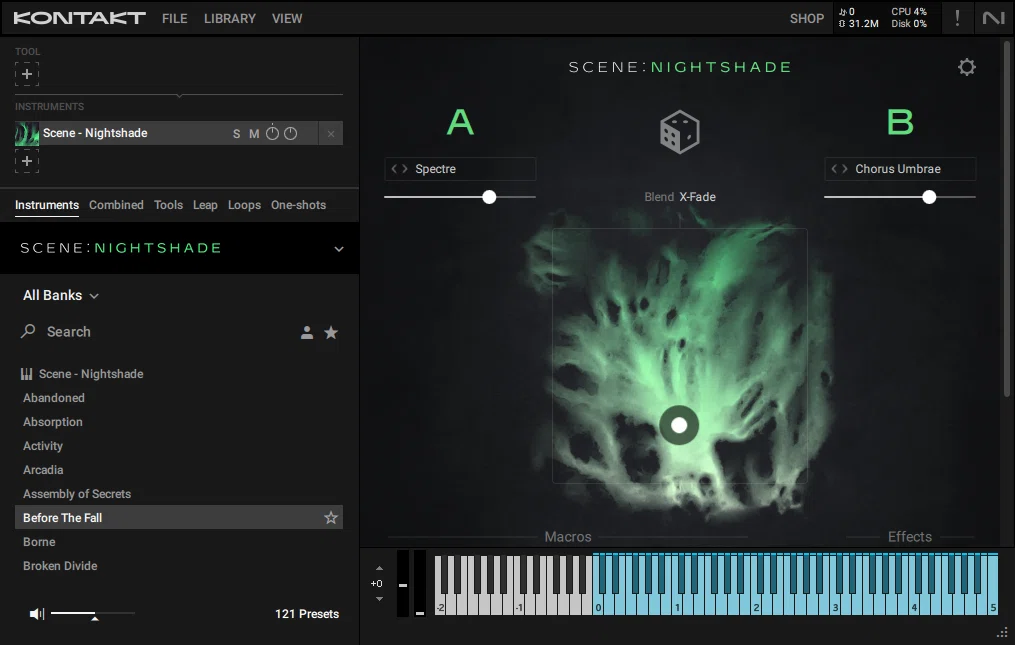Click the instrument vertical scrollbar
Image resolution: width=1015 pixels, height=645 pixels.
(x=1007, y=219)
